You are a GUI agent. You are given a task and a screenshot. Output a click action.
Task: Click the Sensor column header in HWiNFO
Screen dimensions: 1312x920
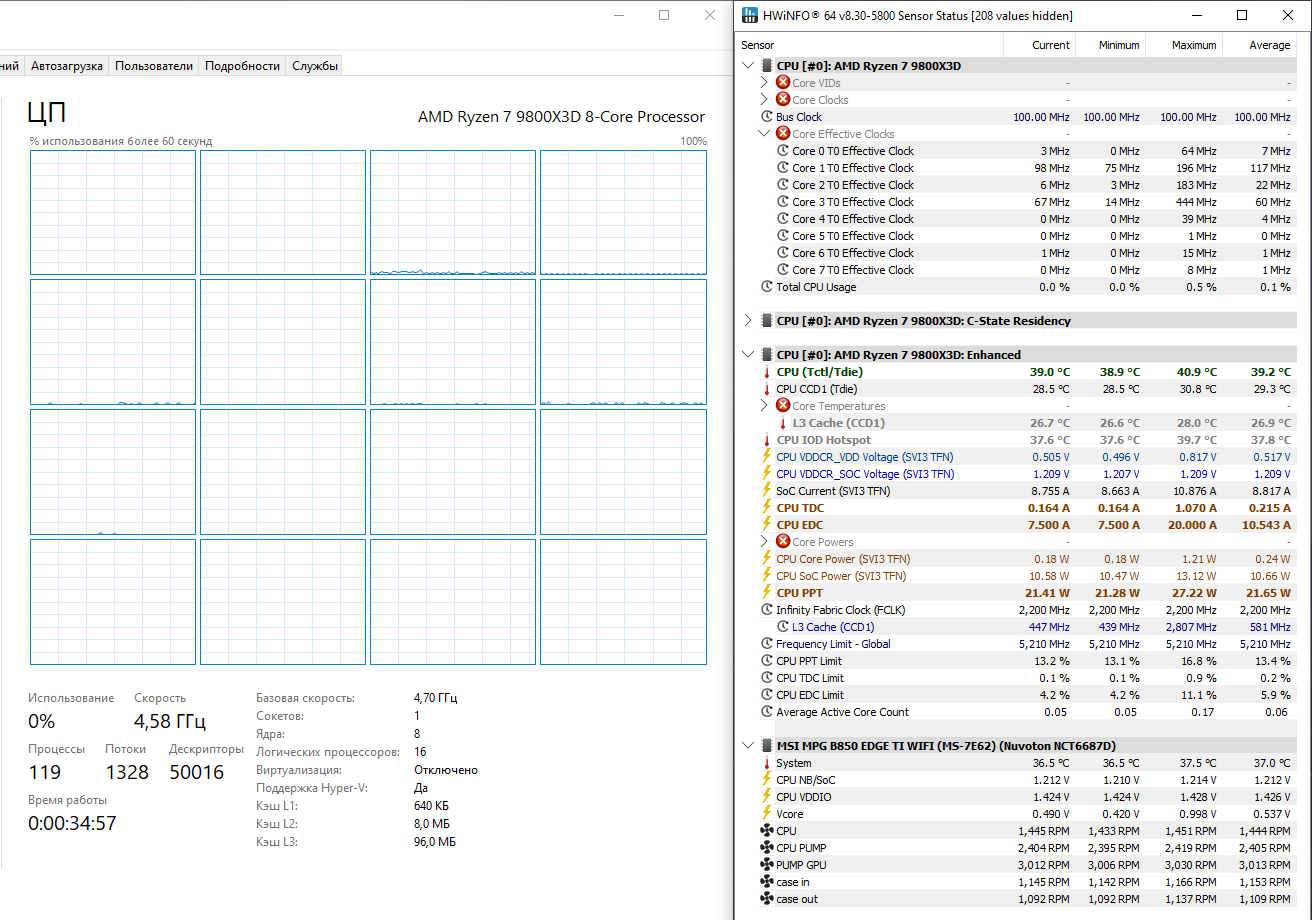point(870,45)
